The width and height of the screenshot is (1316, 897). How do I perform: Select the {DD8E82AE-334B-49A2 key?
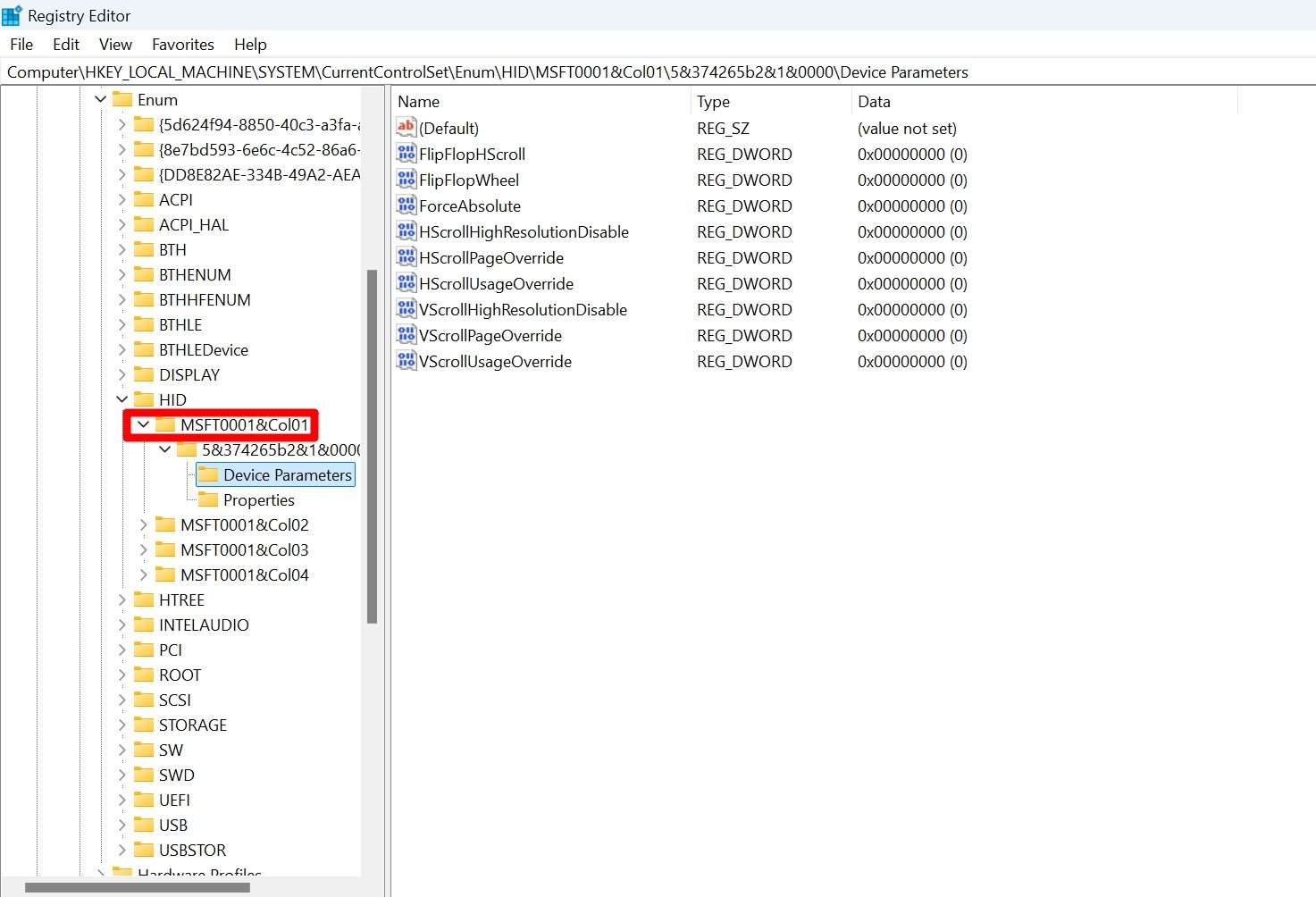[x=259, y=174]
